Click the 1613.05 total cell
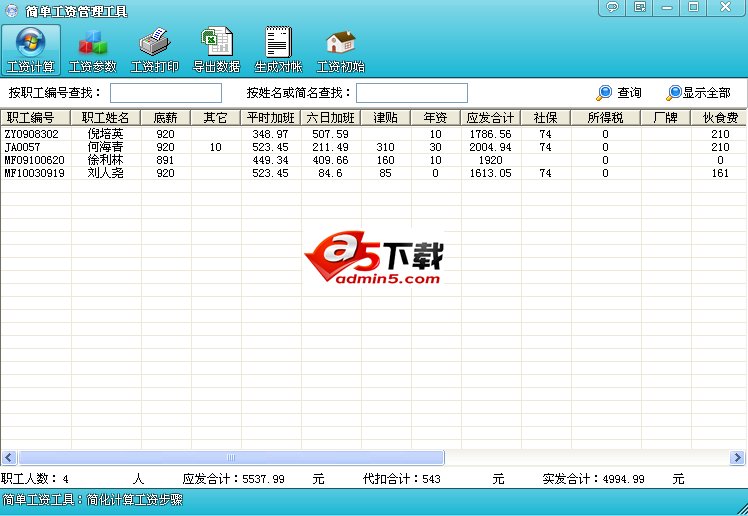The image size is (748, 516). (x=490, y=173)
